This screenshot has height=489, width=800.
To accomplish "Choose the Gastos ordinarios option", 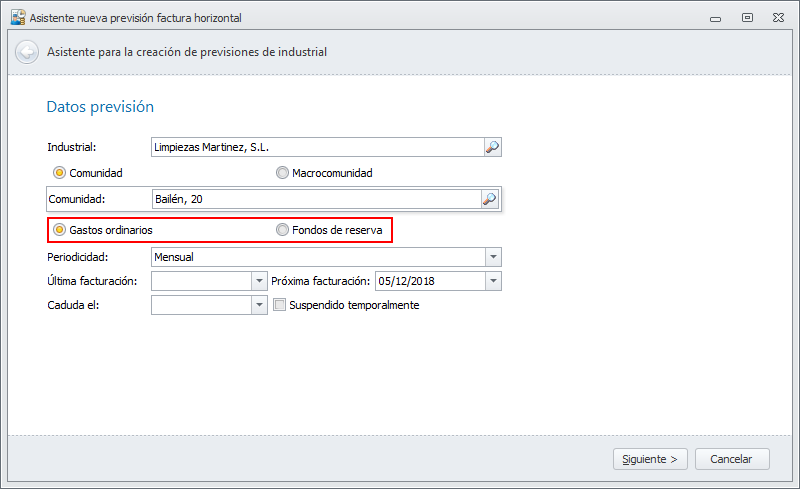I will [60, 230].
